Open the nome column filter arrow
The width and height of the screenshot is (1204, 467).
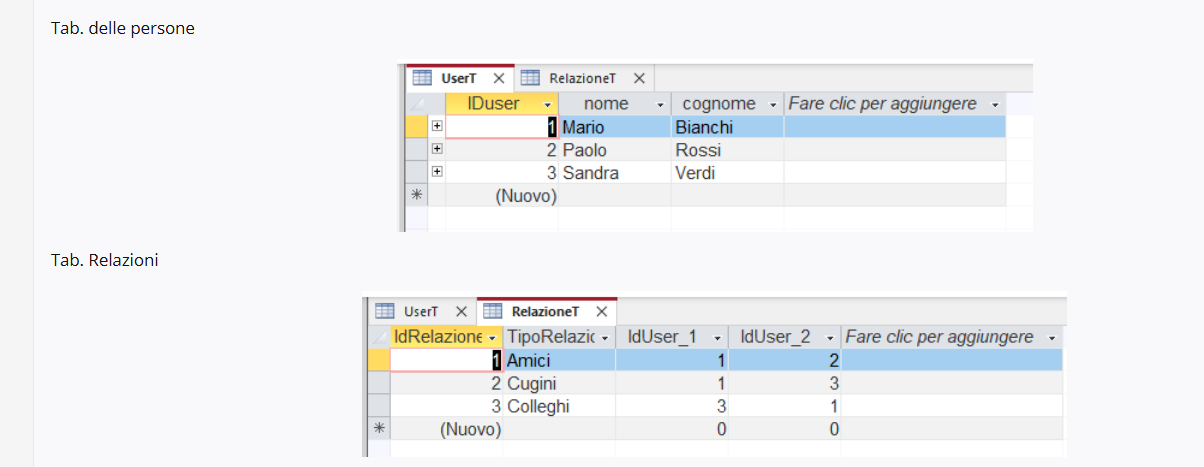[x=660, y=104]
